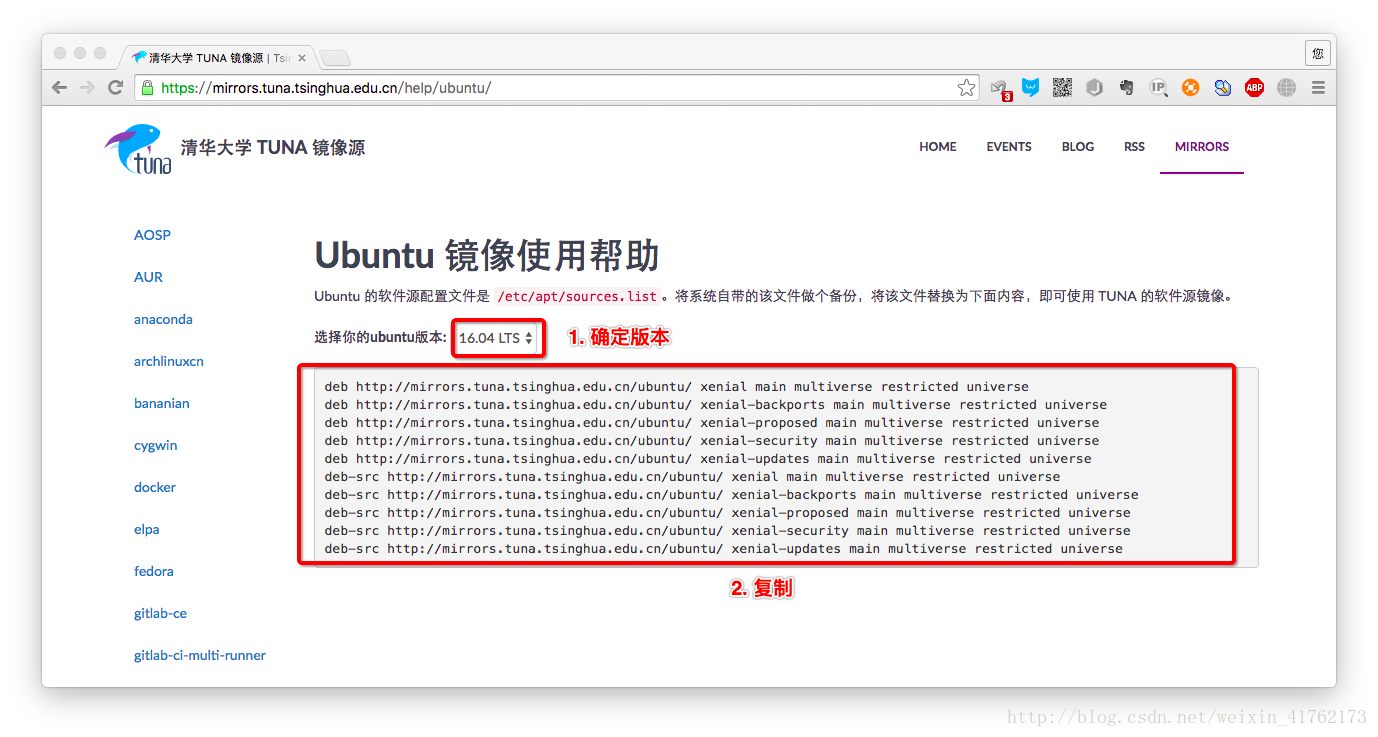1378x737 pixels.
Task: Close the TUNA 镜像源 browser tab
Action: tap(302, 58)
